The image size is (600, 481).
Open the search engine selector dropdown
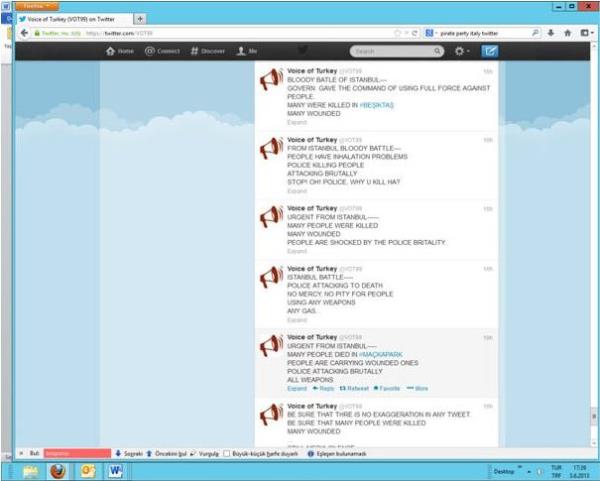[431, 33]
